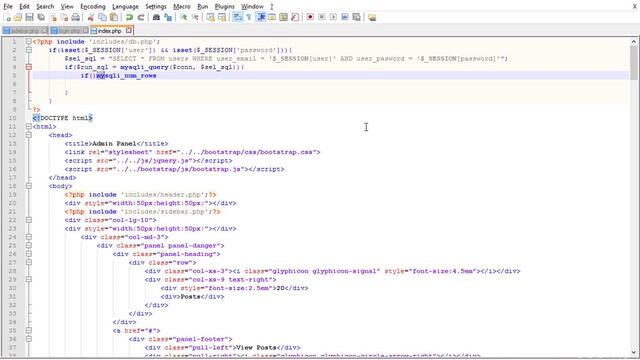640x360 pixels.
Task: Click the vertical scrollbar thumb
Action: (633, 62)
